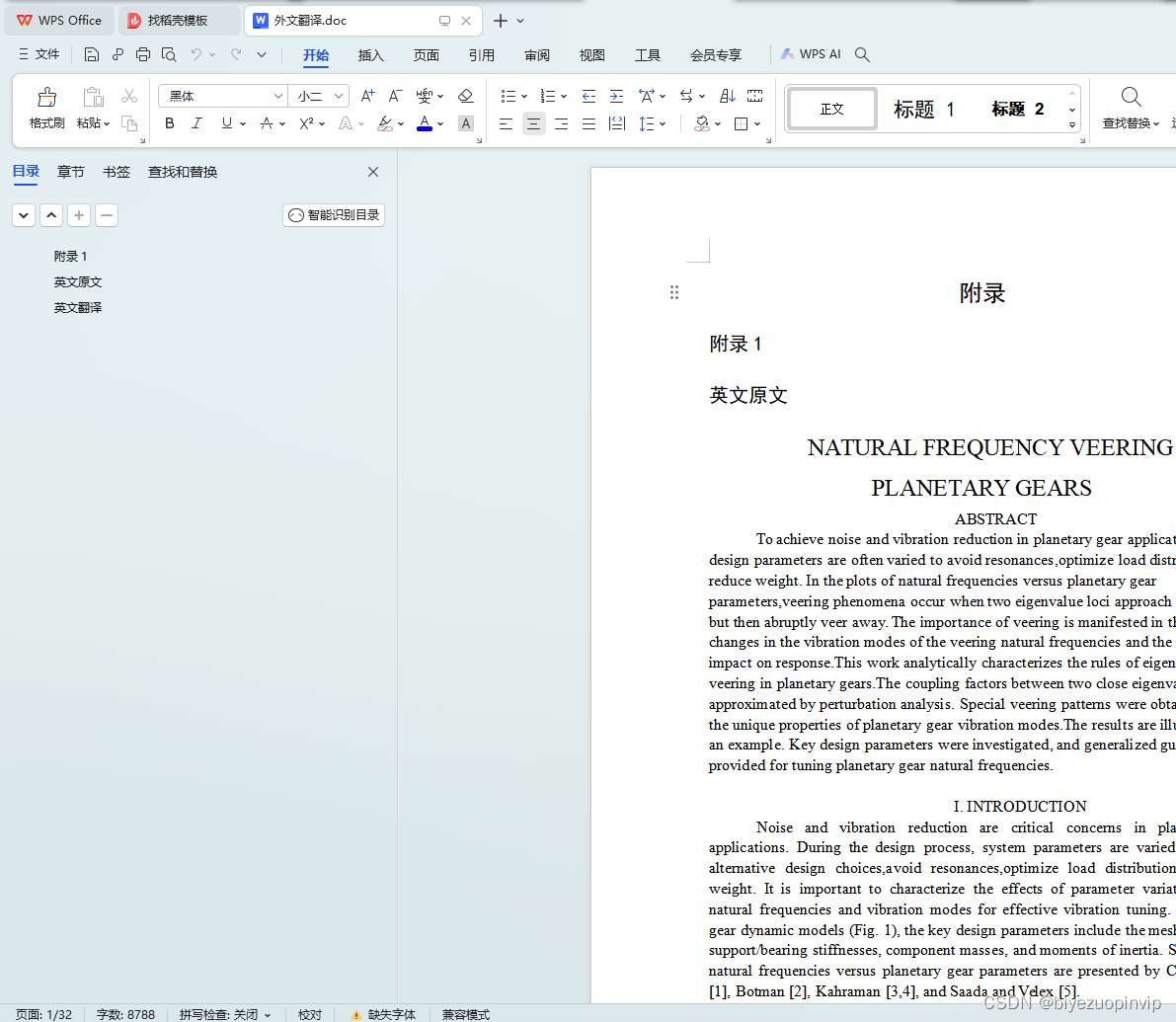
Task: Set left text alignment
Action: 507,123
